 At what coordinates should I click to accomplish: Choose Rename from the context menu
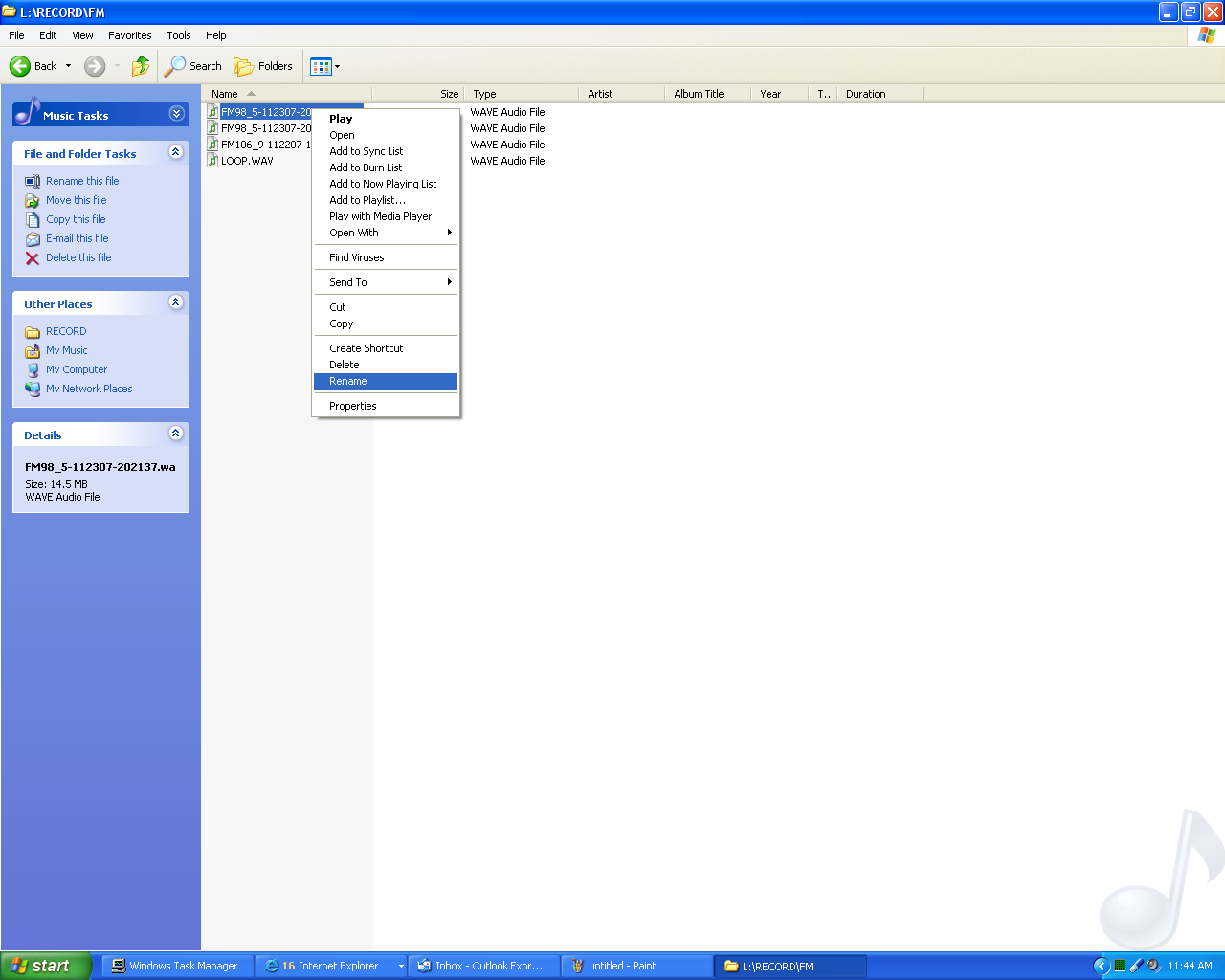(x=348, y=381)
